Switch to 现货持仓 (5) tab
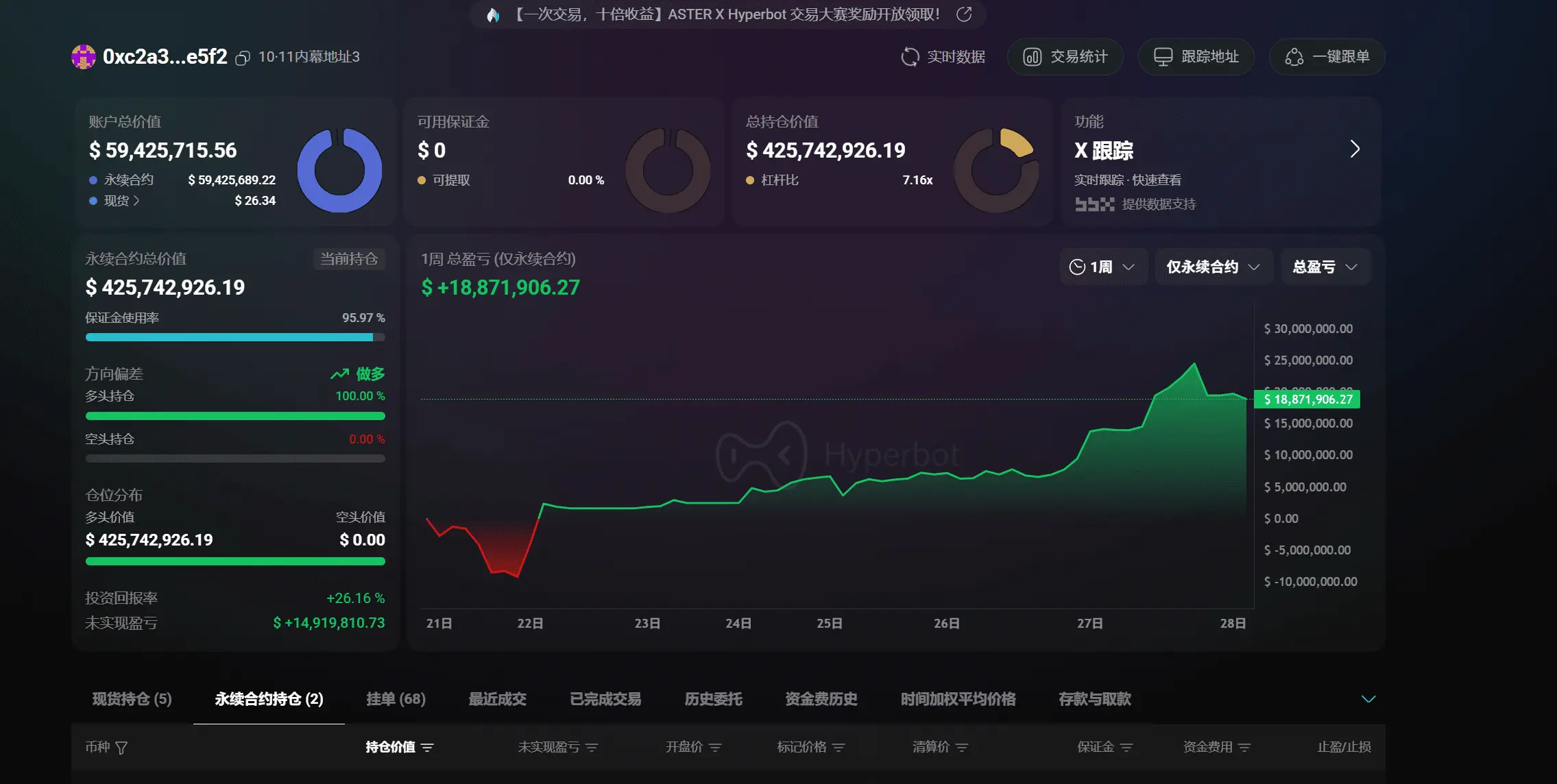Viewport: 1557px width, 784px height. click(x=132, y=699)
